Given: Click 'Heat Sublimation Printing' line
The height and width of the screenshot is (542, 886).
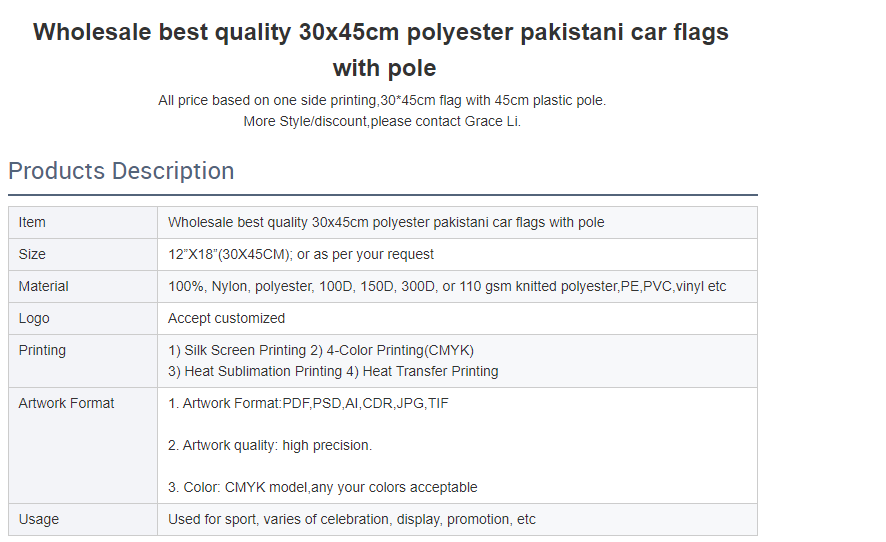Looking at the screenshot, I should point(333,371).
